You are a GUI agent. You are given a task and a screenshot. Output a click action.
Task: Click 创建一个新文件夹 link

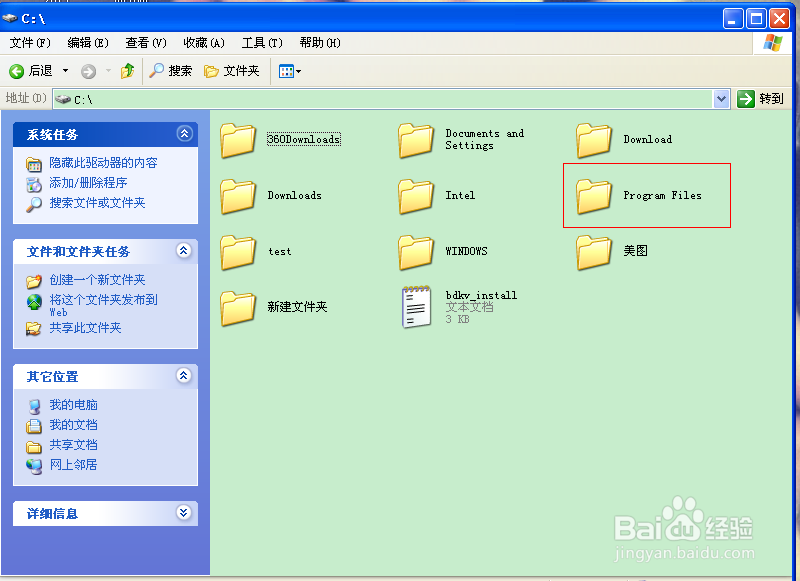click(97, 280)
